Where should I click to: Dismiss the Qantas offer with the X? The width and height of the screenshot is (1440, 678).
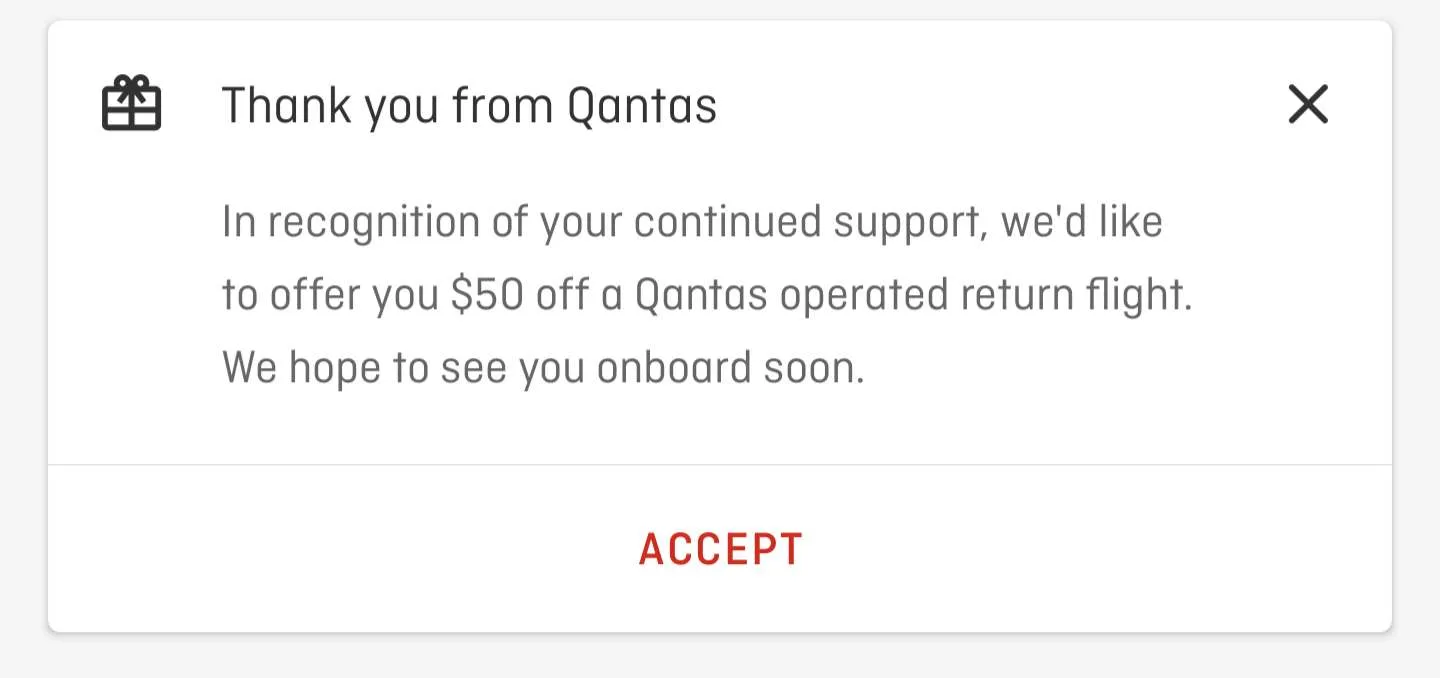1308,104
